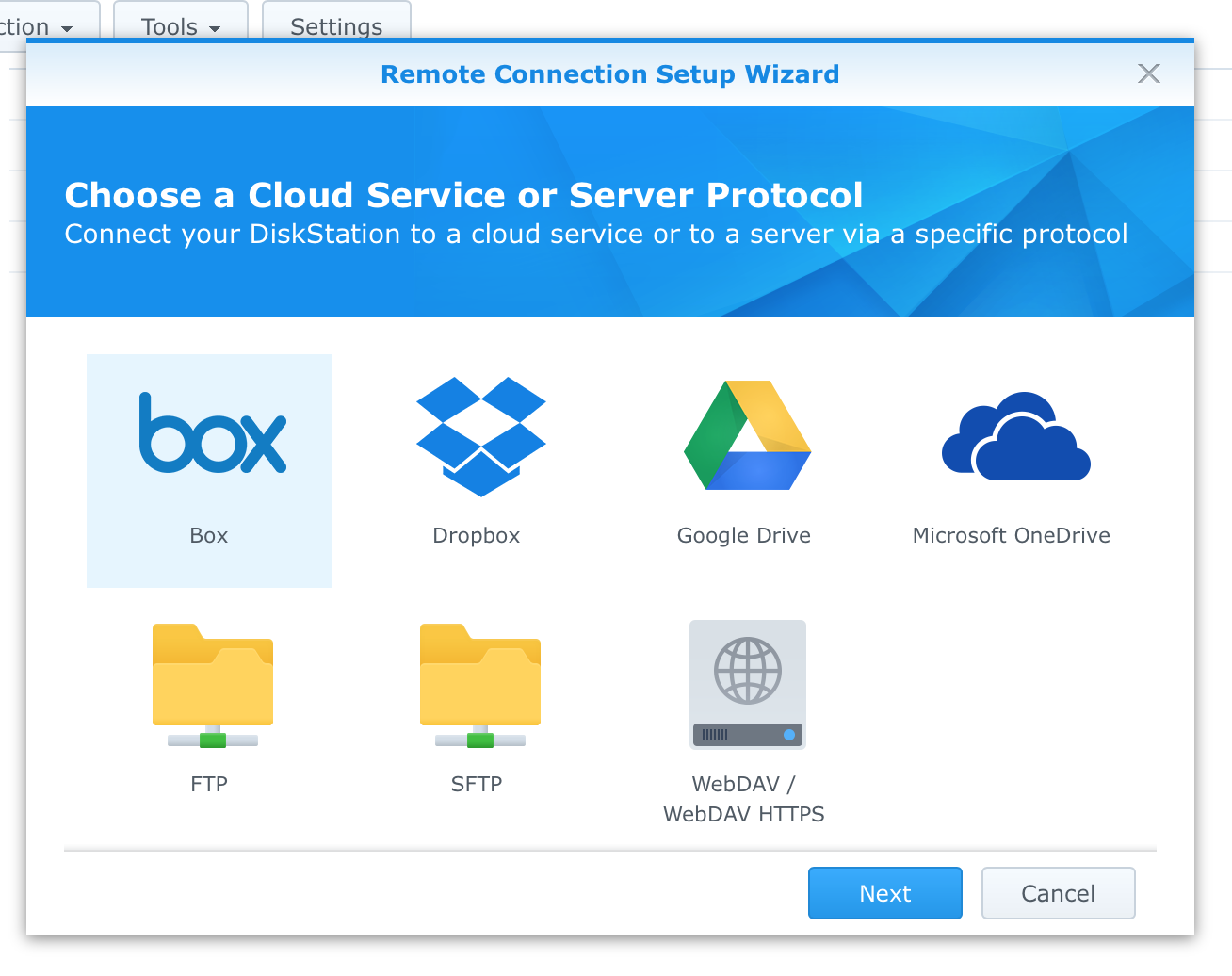The width and height of the screenshot is (1232, 976).
Task: Pick the WebDAV globe server icon
Action: (x=747, y=685)
